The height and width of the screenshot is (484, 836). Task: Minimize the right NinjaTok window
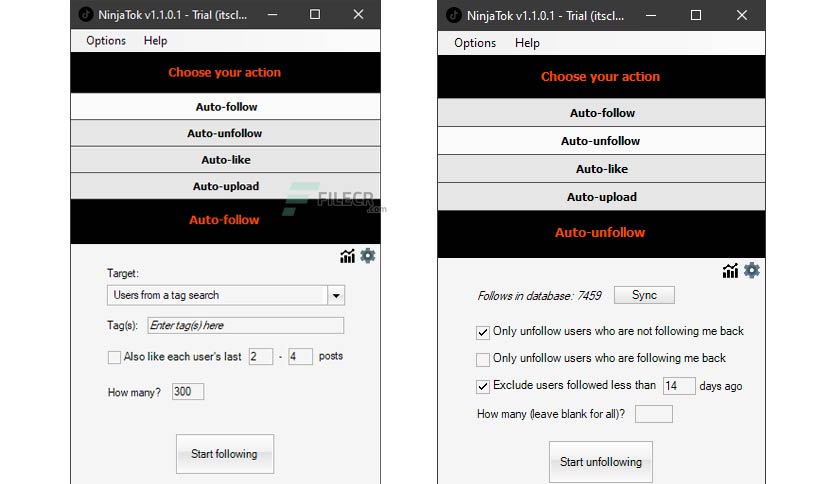651,15
